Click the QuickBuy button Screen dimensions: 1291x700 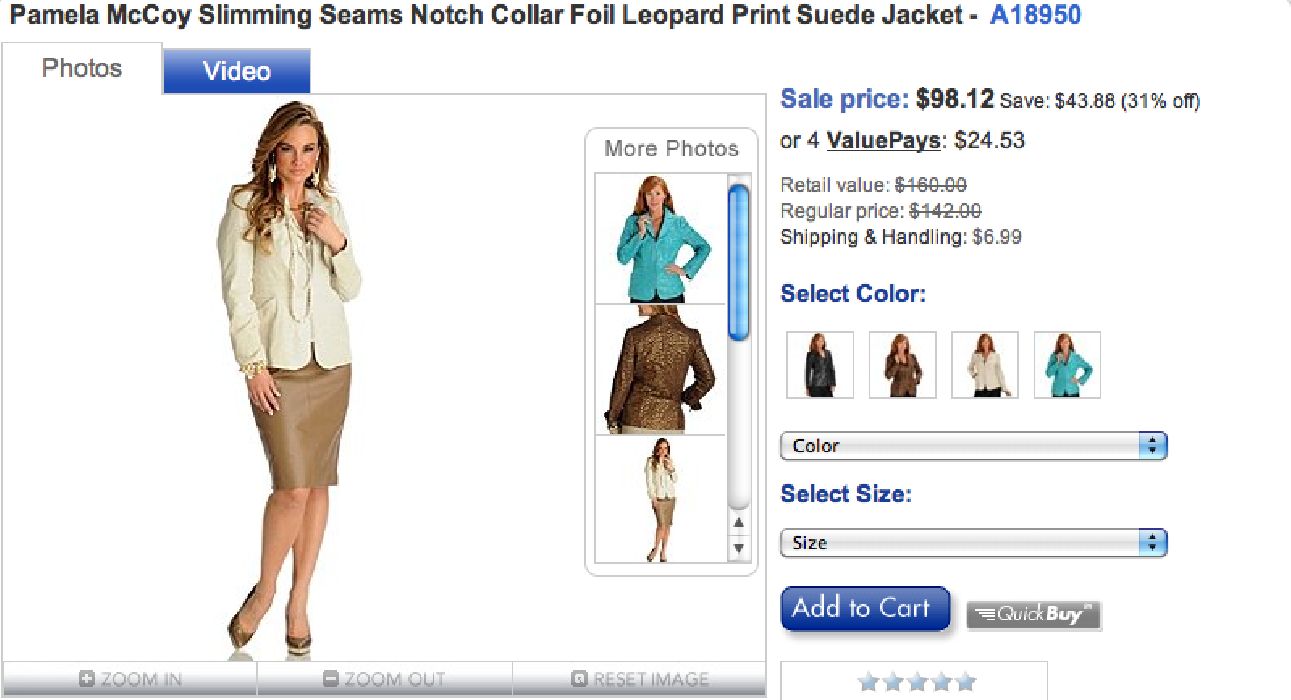[x=1033, y=614]
